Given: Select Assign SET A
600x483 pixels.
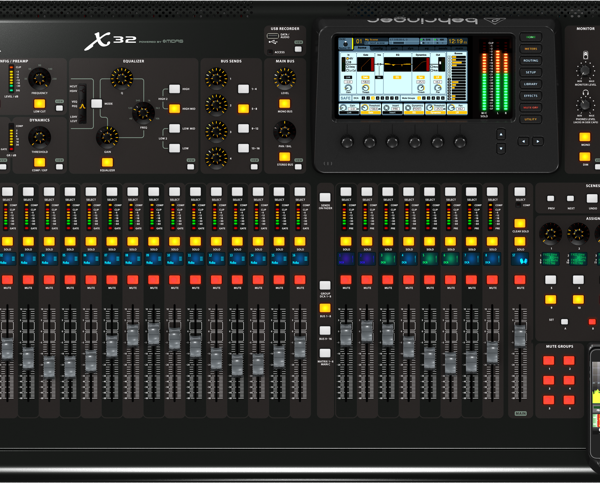Looking at the screenshot, I should (x=564, y=322).
